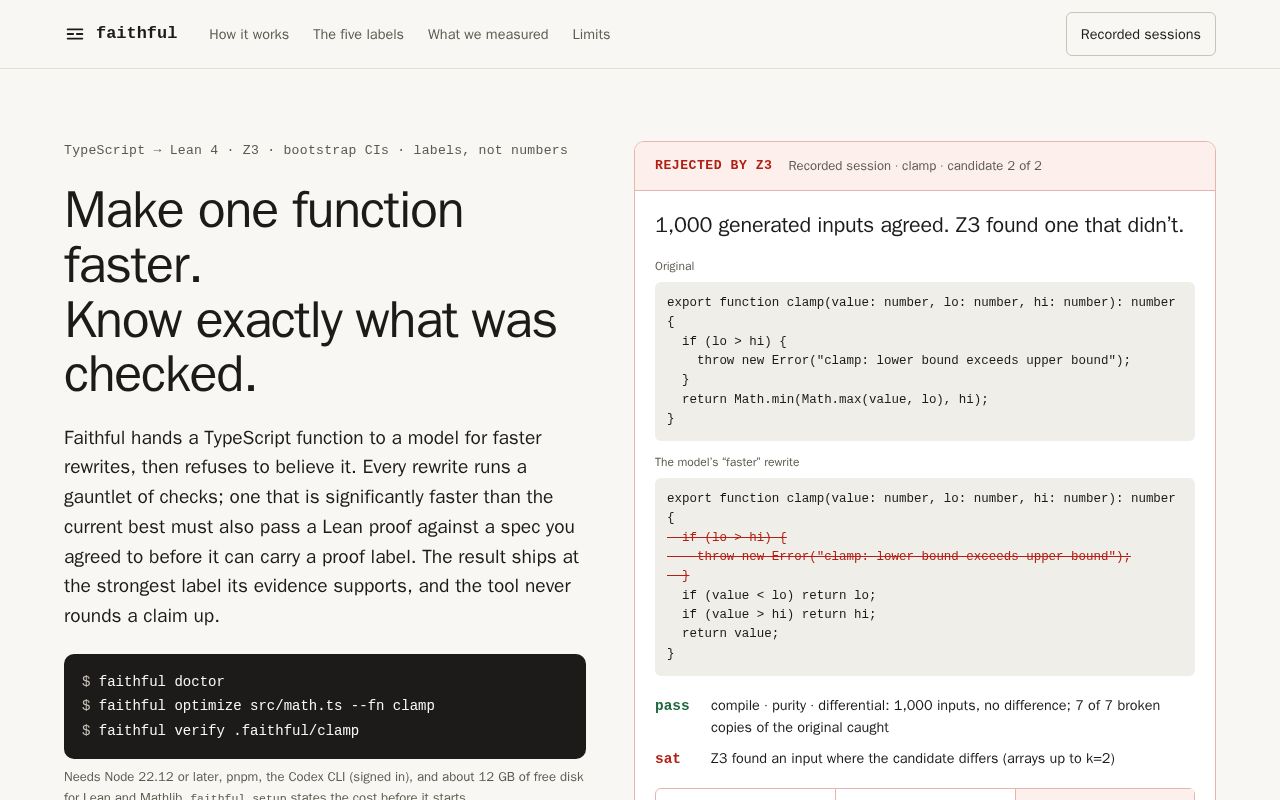Click the 'Needs Node 22.12 or later' note
The width and height of the screenshot is (1280, 800).
[324, 787]
